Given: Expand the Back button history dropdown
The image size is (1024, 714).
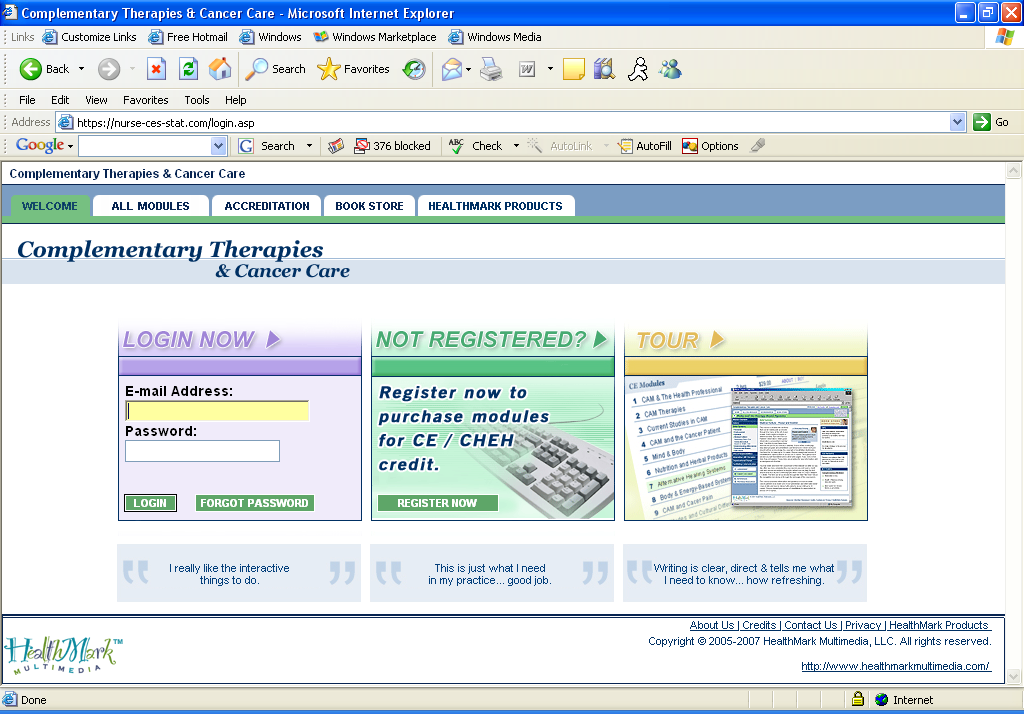Looking at the screenshot, I should (x=82, y=69).
